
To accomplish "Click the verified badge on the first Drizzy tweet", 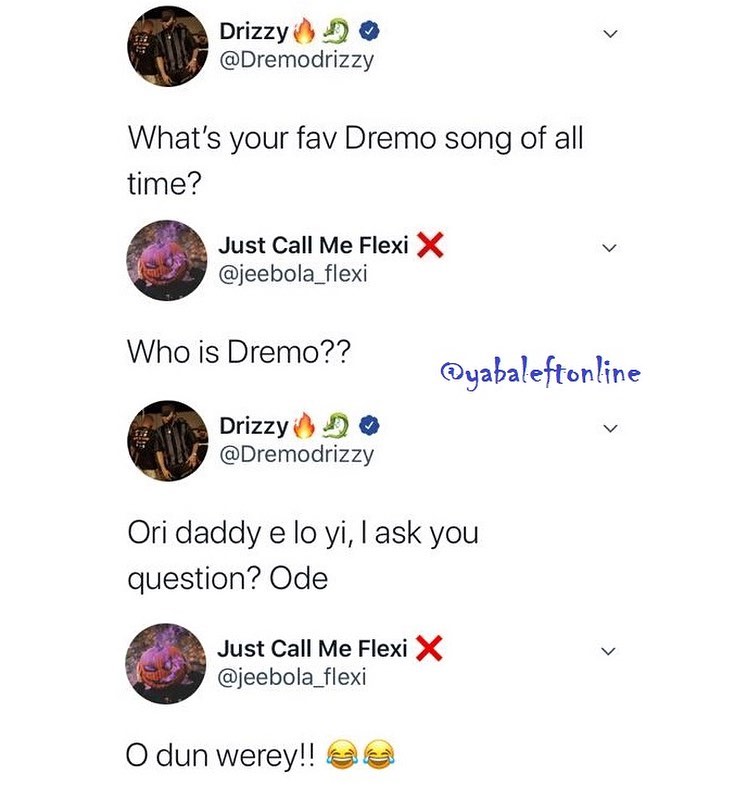I will tap(368, 33).
